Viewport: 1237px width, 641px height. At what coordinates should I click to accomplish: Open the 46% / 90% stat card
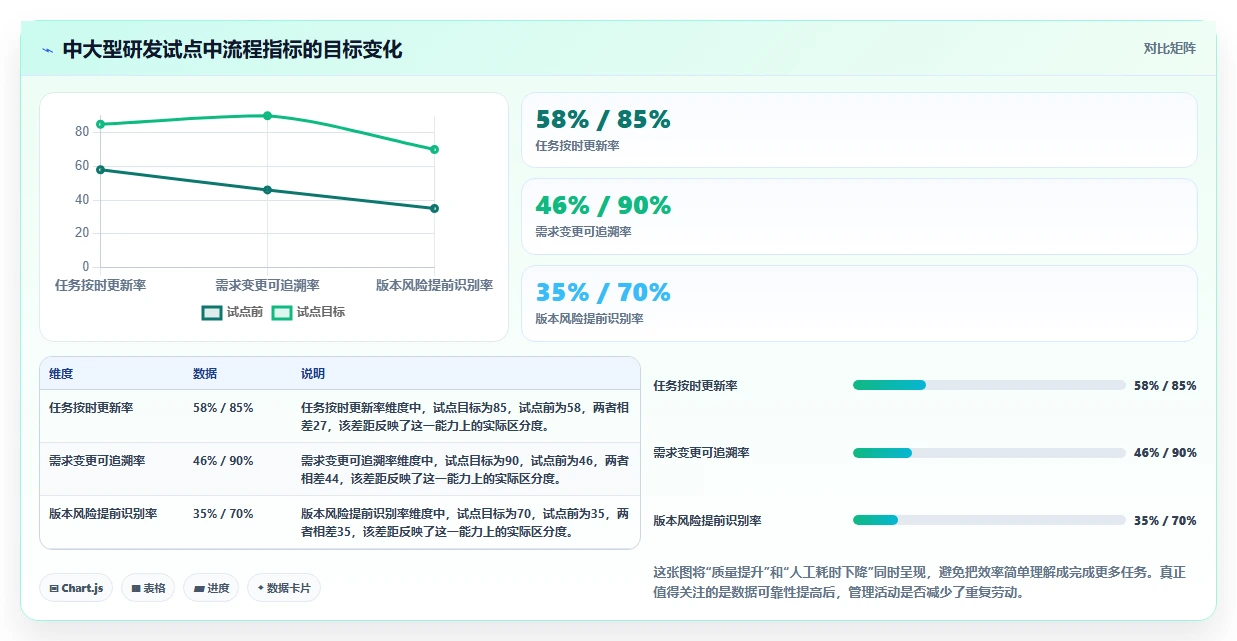pos(859,216)
